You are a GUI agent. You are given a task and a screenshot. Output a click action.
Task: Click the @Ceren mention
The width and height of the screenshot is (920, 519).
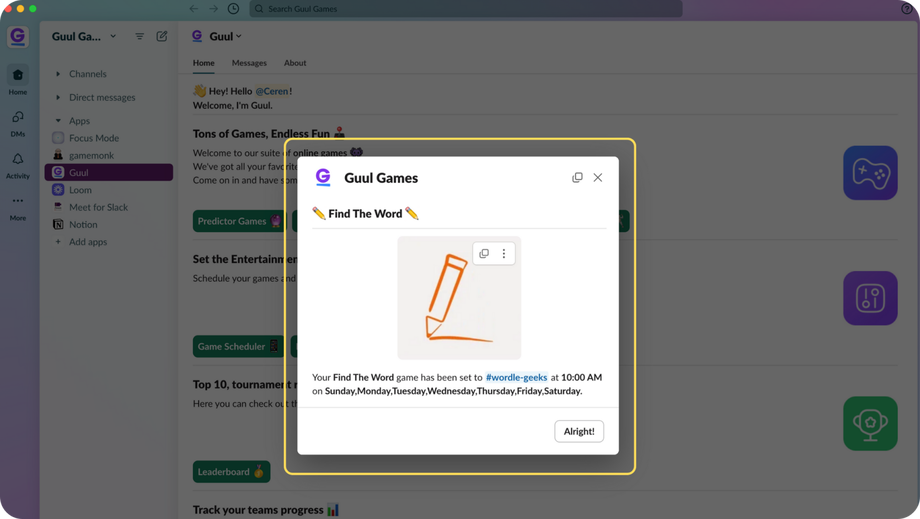272,91
